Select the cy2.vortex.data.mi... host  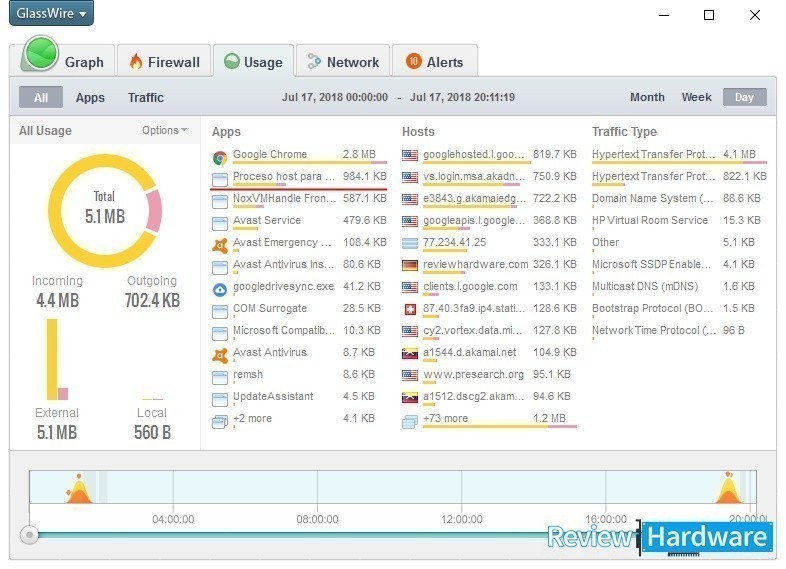pos(489,332)
